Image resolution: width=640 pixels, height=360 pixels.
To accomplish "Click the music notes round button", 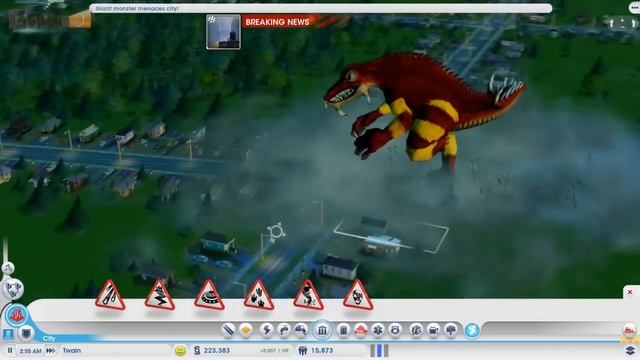I will point(8,268).
